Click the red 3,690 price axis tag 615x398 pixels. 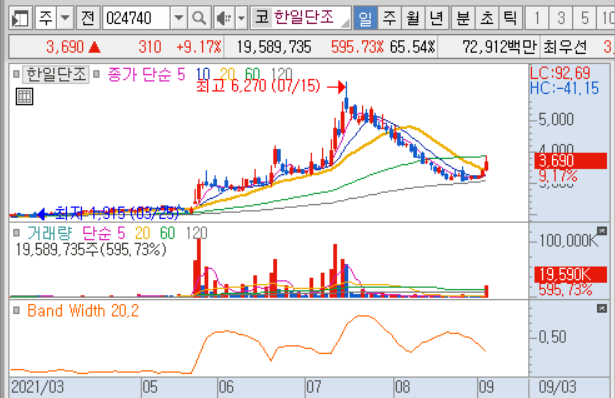(x=571, y=161)
